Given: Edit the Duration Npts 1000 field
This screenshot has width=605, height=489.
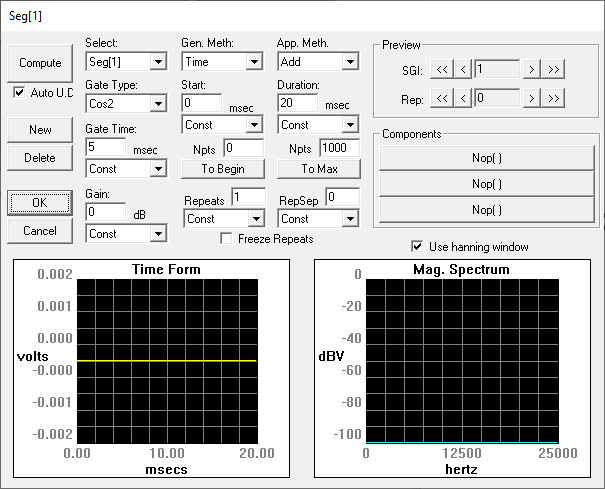Looking at the screenshot, I should pos(340,148).
